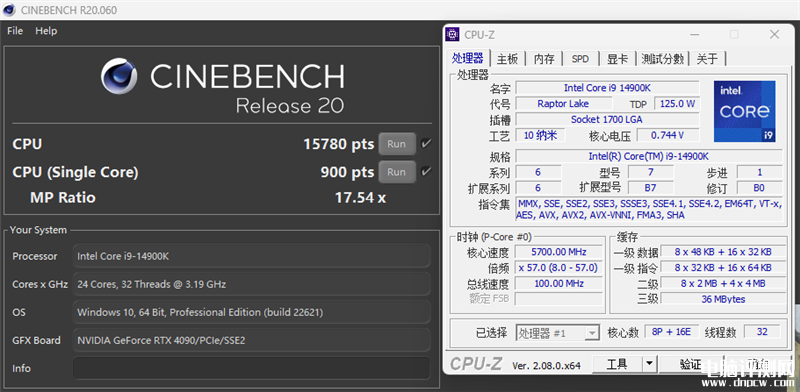Toggle the CPU test checkbox
This screenshot has height=392, width=800.
426,144
